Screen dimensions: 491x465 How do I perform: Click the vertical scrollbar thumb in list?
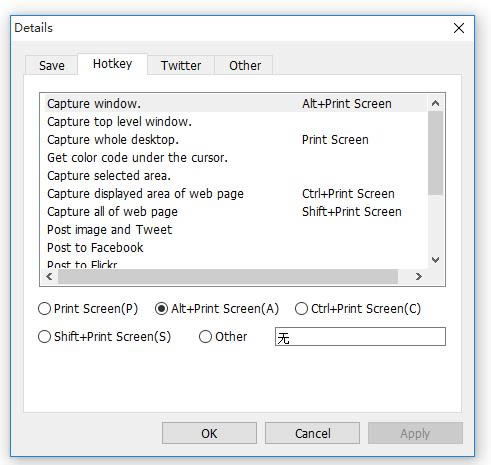(435, 153)
